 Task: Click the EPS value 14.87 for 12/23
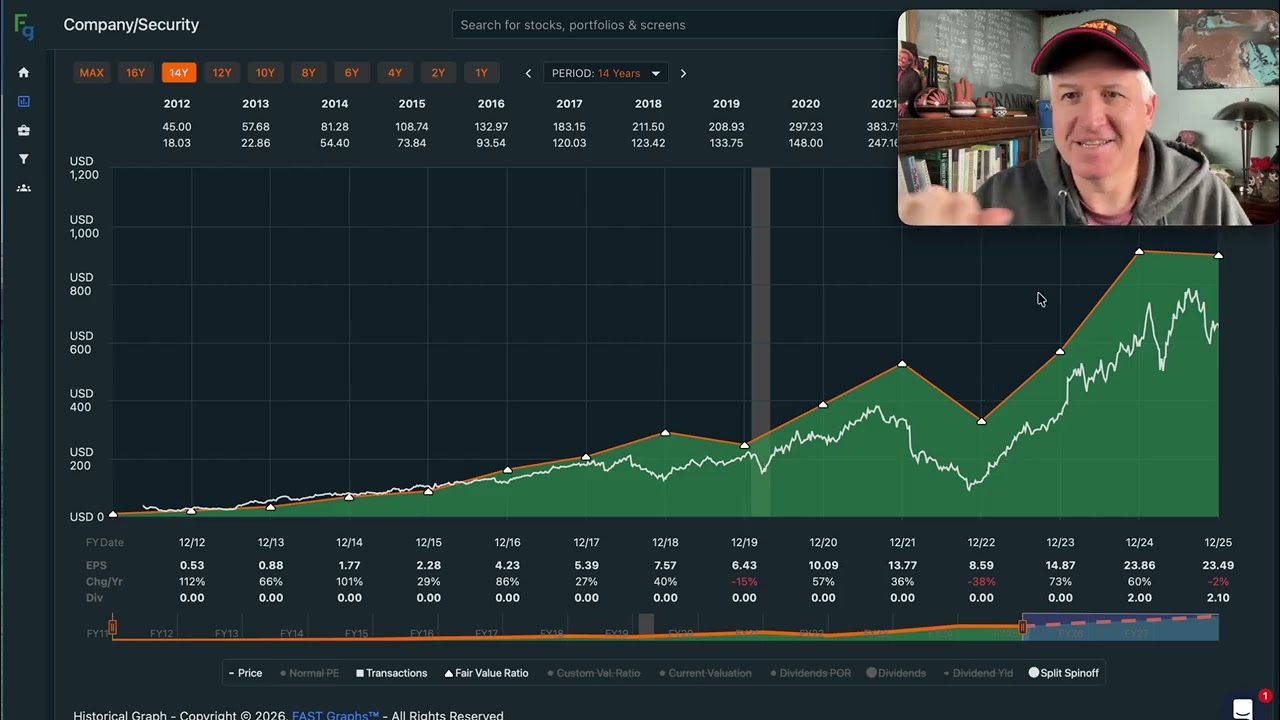[x=1060, y=566]
